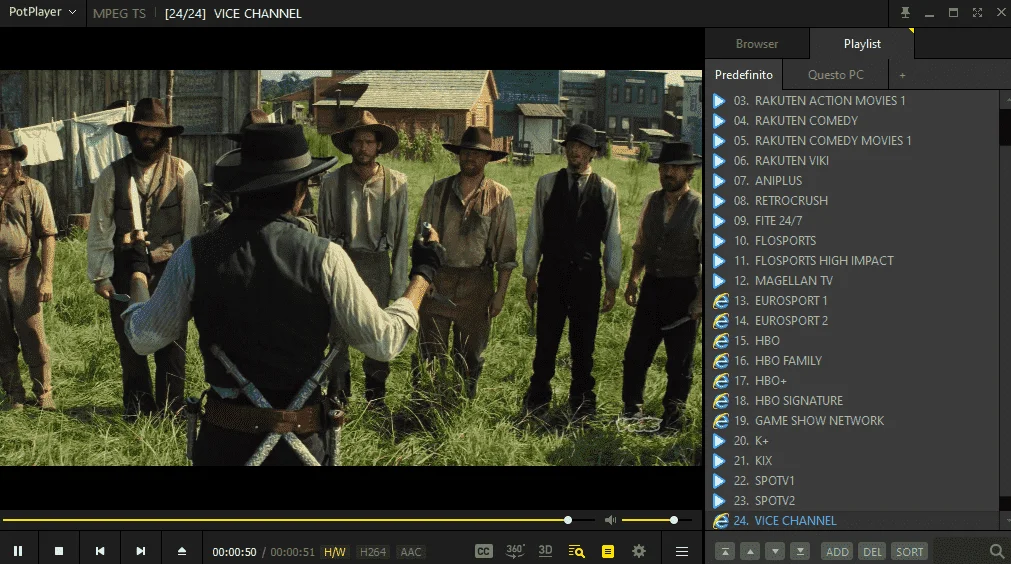Switch to the Browser tab
This screenshot has width=1011, height=564.
[757, 44]
